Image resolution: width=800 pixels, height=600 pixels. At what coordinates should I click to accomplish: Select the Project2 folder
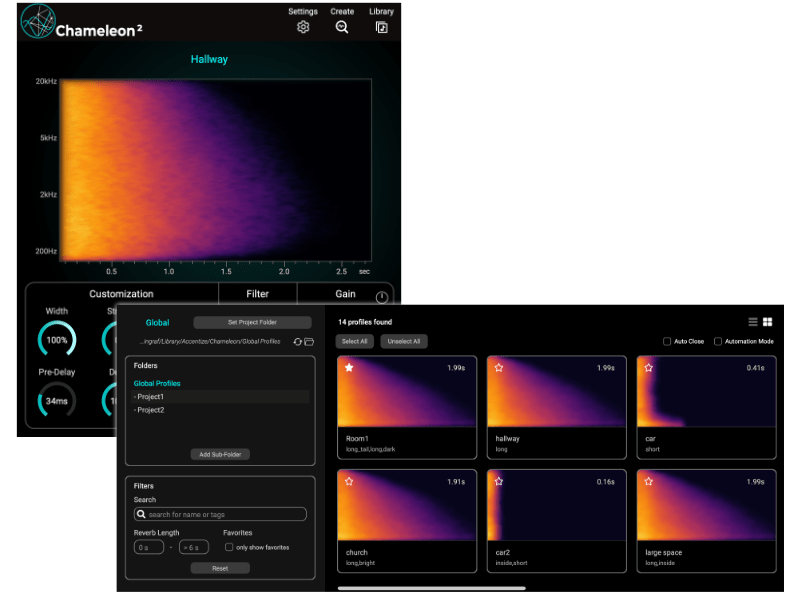coord(150,410)
